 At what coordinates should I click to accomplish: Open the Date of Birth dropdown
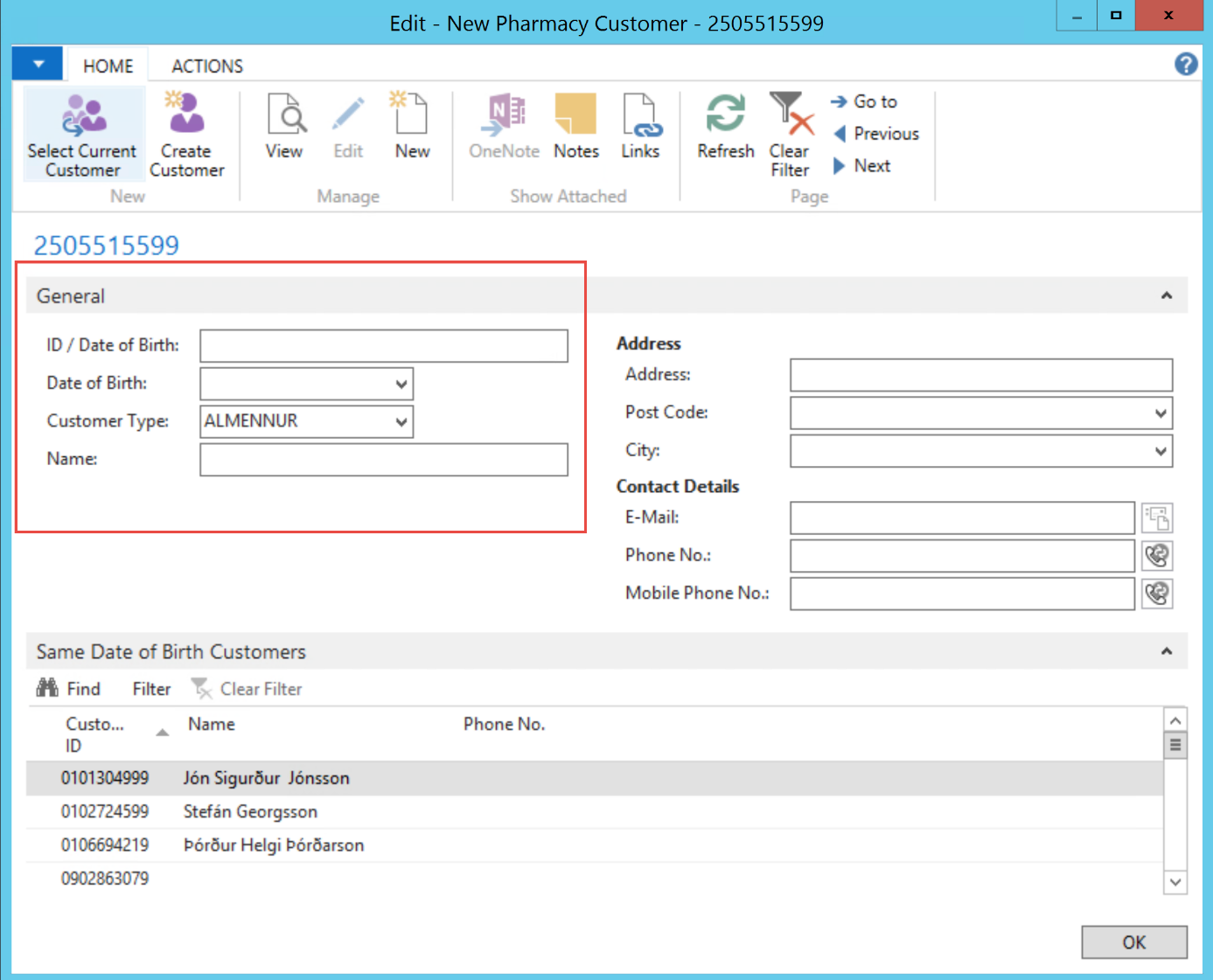[x=401, y=384]
